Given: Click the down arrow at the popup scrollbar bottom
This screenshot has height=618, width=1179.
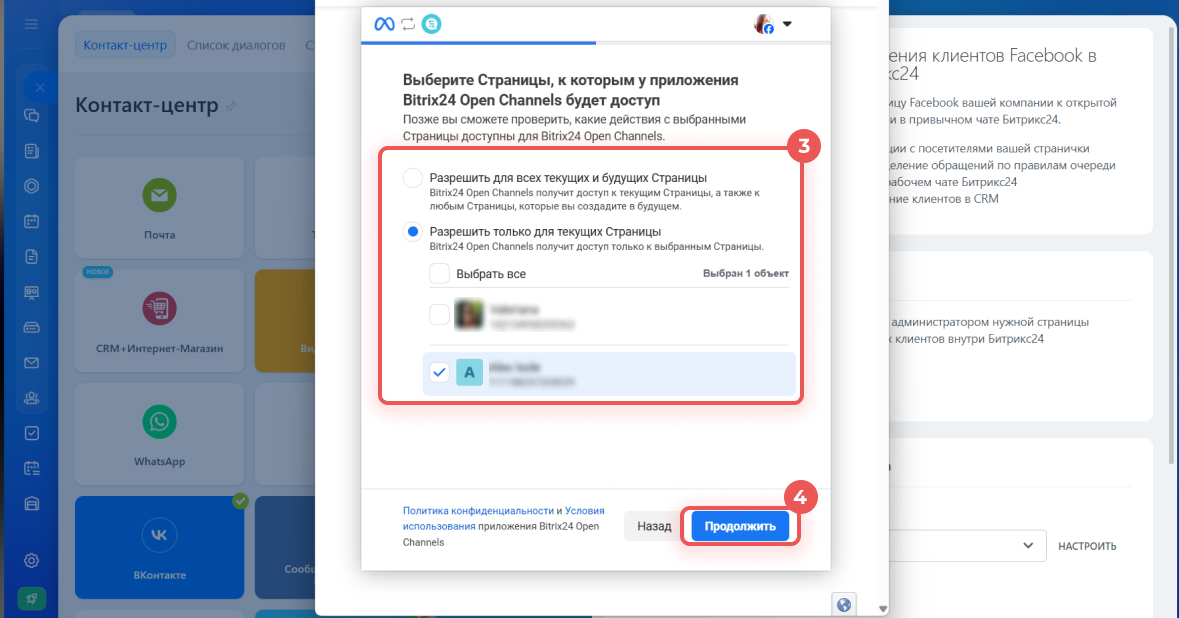Looking at the screenshot, I should 883,609.
